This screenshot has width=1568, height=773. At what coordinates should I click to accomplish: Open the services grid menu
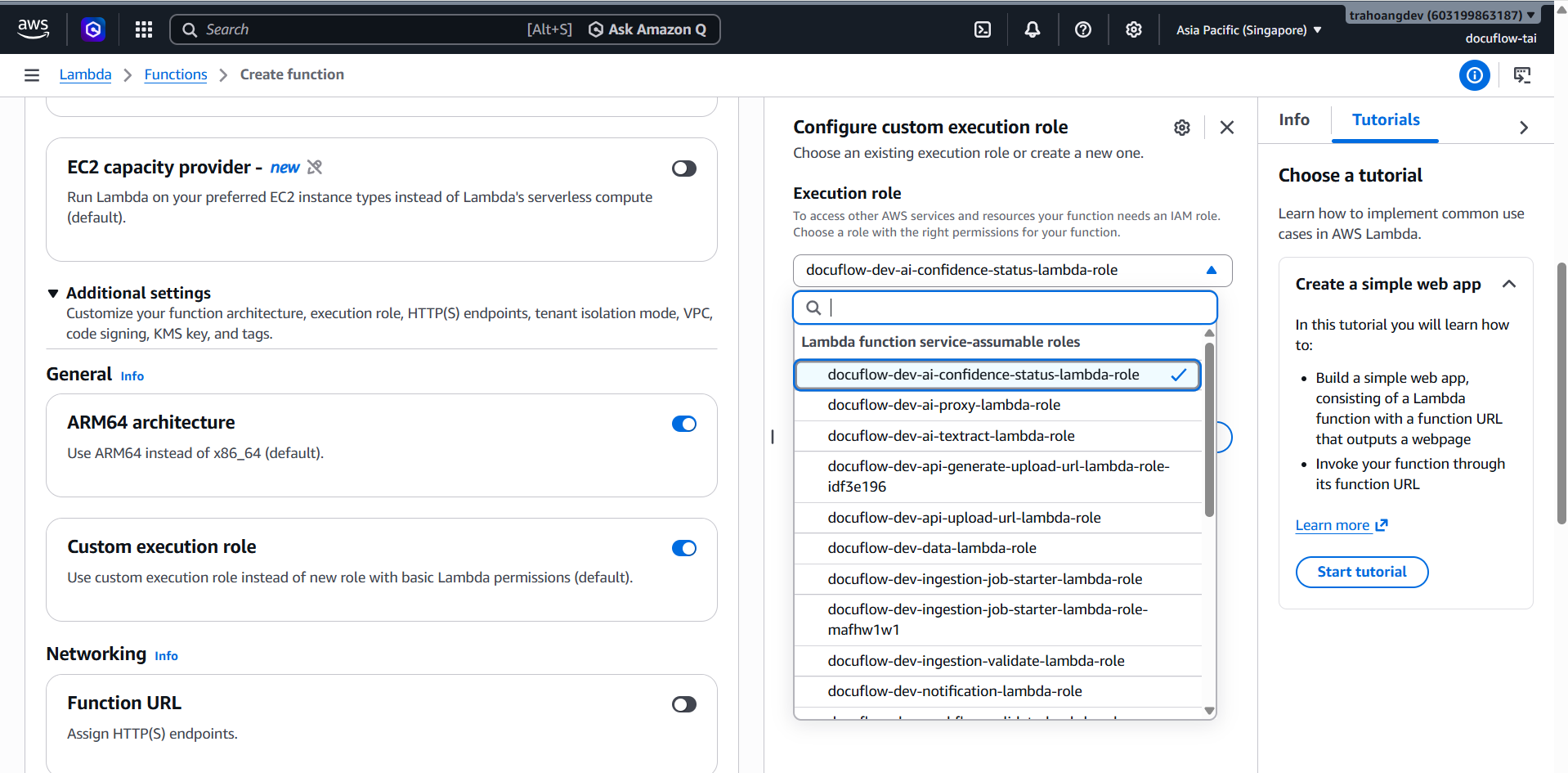pyautogui.click(x=144, y=29)
